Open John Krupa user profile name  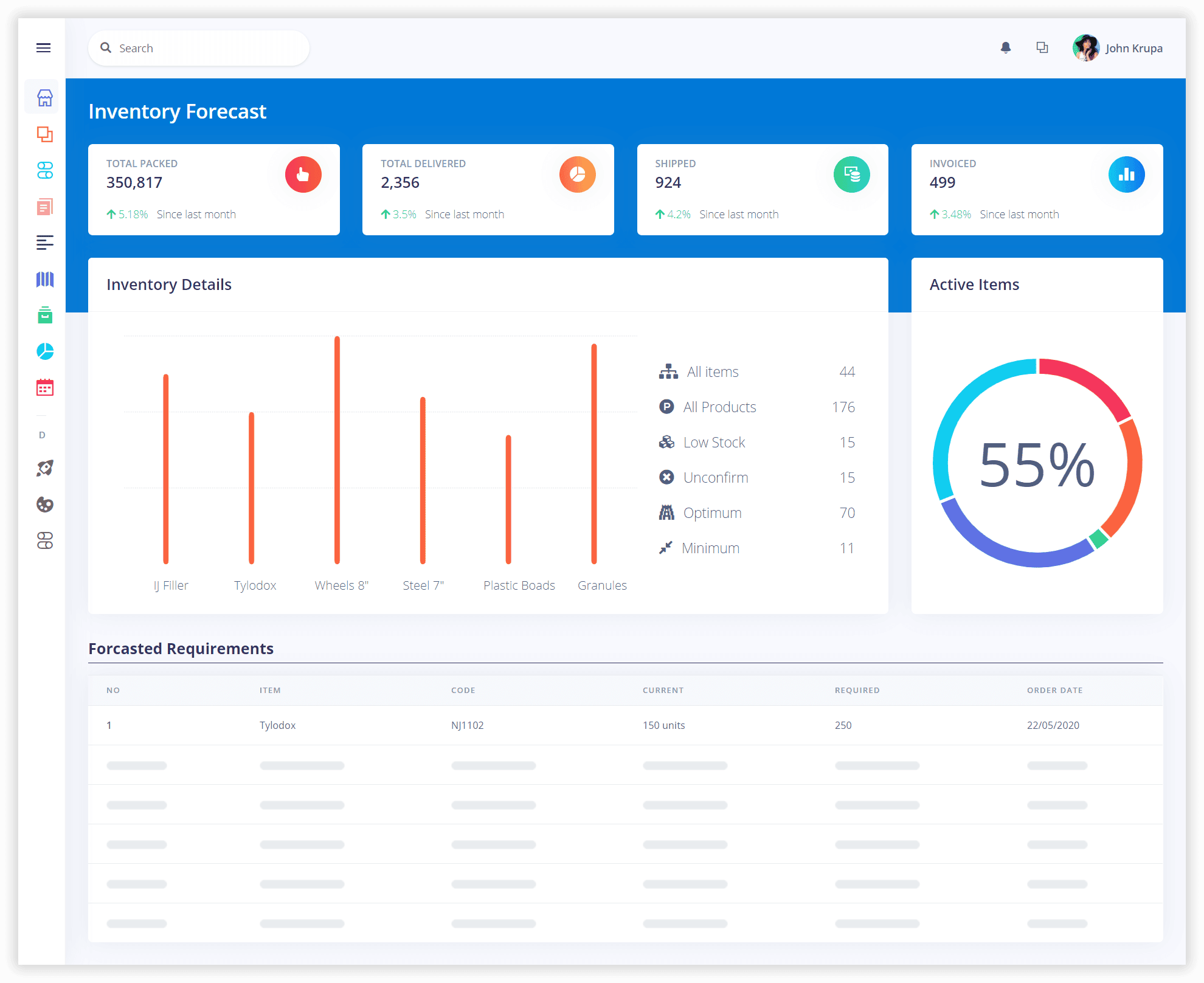[x=1133, y=48]
